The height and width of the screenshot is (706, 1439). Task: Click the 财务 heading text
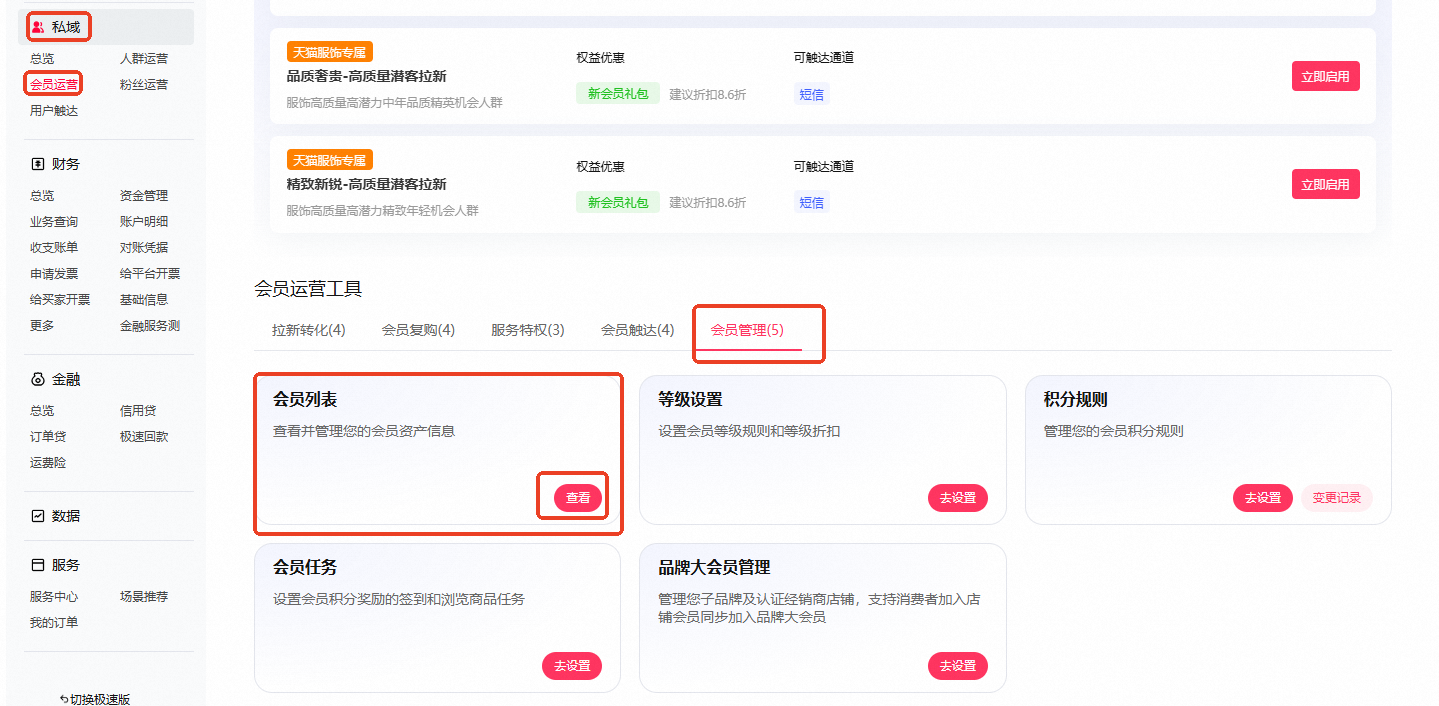pos(66,164)
